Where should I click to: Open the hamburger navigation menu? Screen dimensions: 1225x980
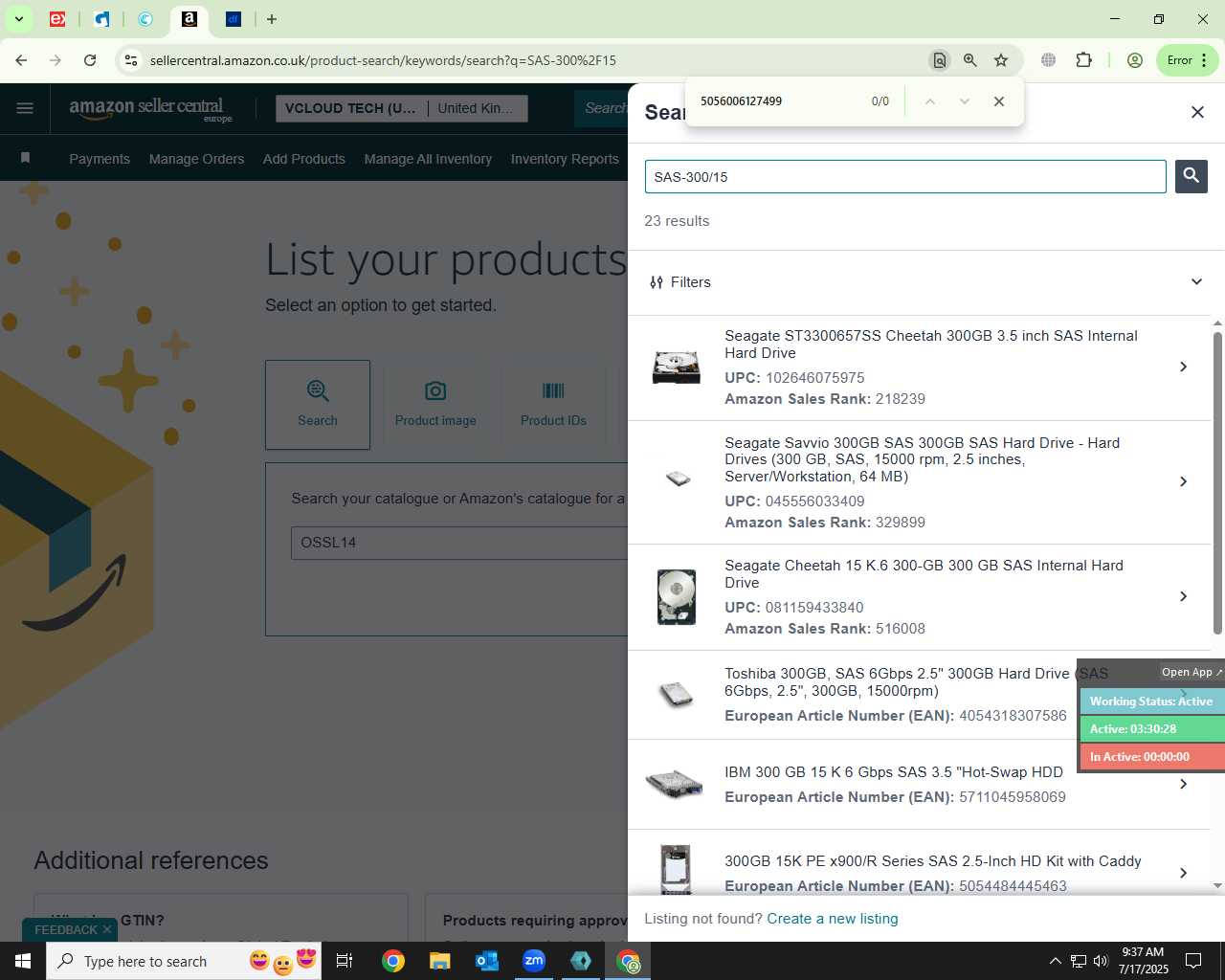coord(25,108)
